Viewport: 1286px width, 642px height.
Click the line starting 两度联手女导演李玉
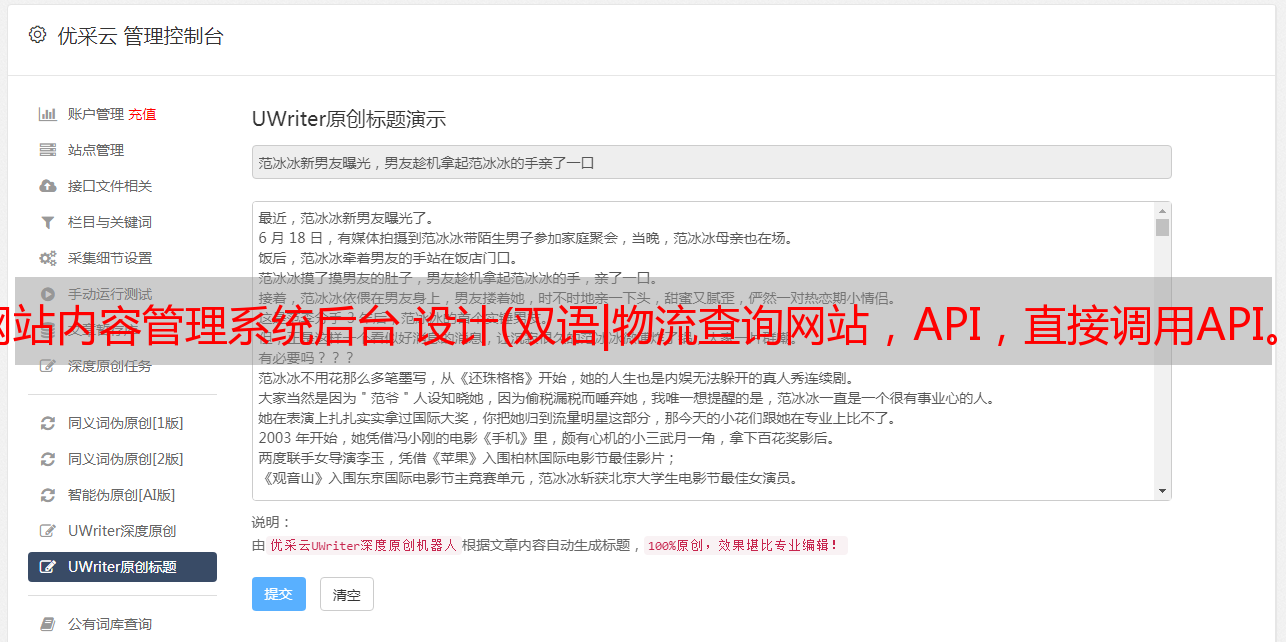(467, 459)
